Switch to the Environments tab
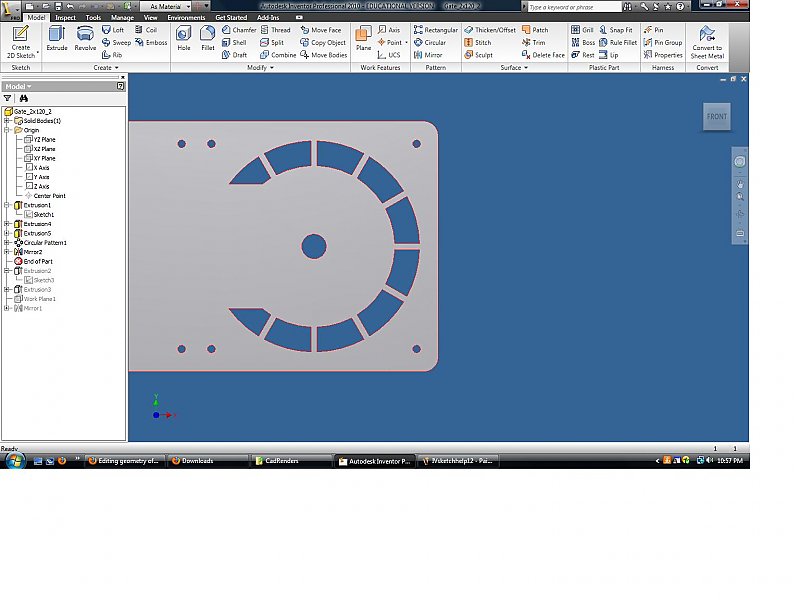Viewport: 800px width, 600px height. [x=186, y=17]
